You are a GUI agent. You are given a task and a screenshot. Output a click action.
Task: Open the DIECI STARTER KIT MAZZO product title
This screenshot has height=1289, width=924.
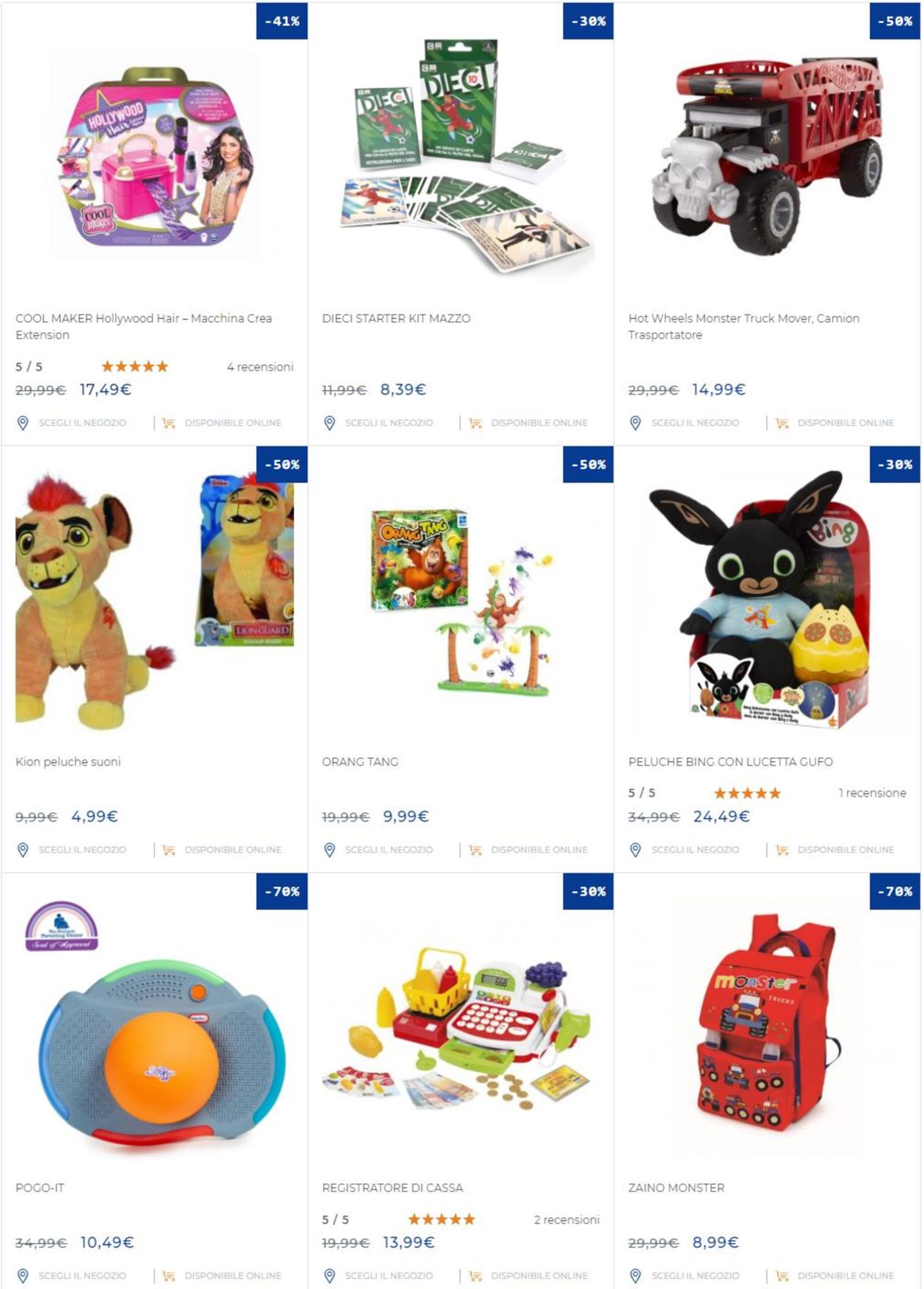[396, 318]
